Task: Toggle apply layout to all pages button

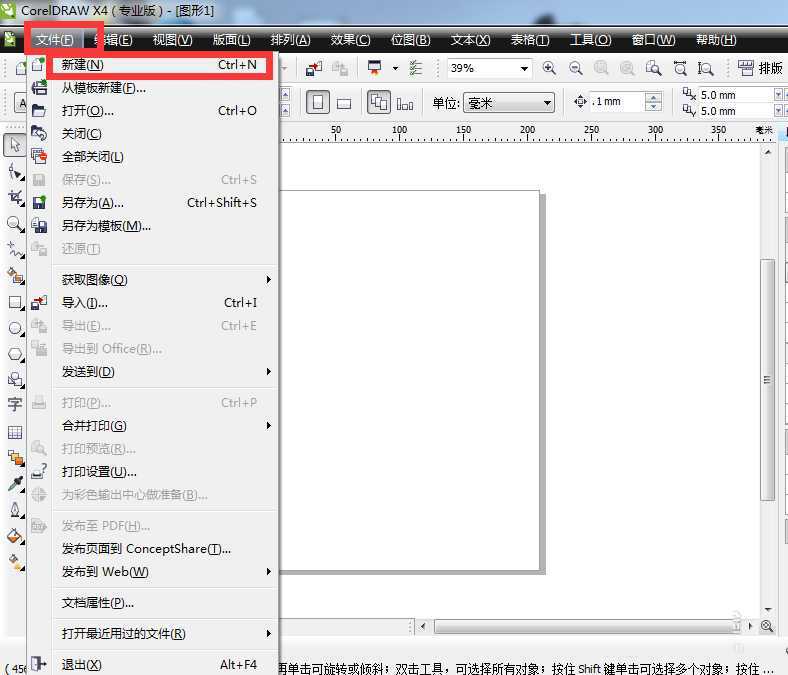Action: tap(379, 103)
